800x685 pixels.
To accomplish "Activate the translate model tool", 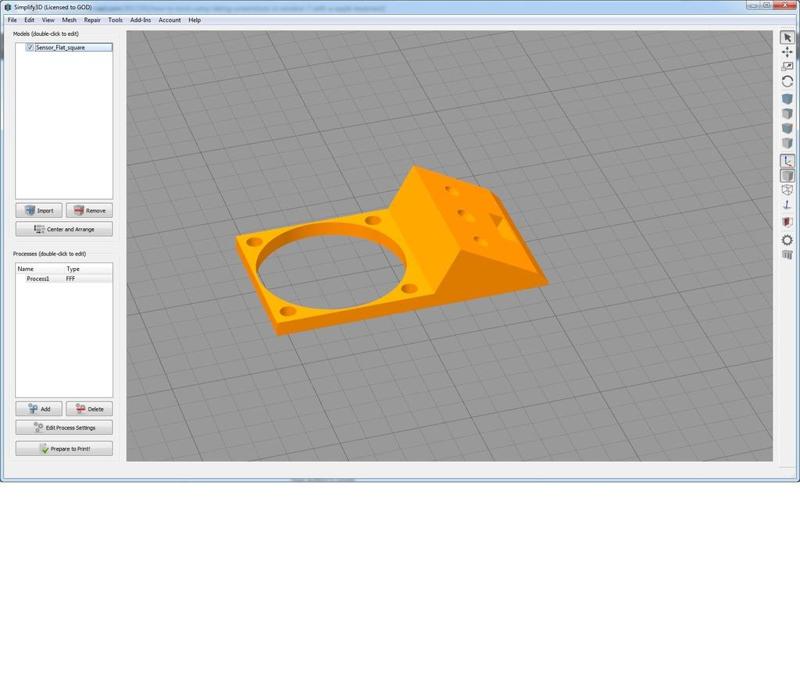I will [787, 52].
